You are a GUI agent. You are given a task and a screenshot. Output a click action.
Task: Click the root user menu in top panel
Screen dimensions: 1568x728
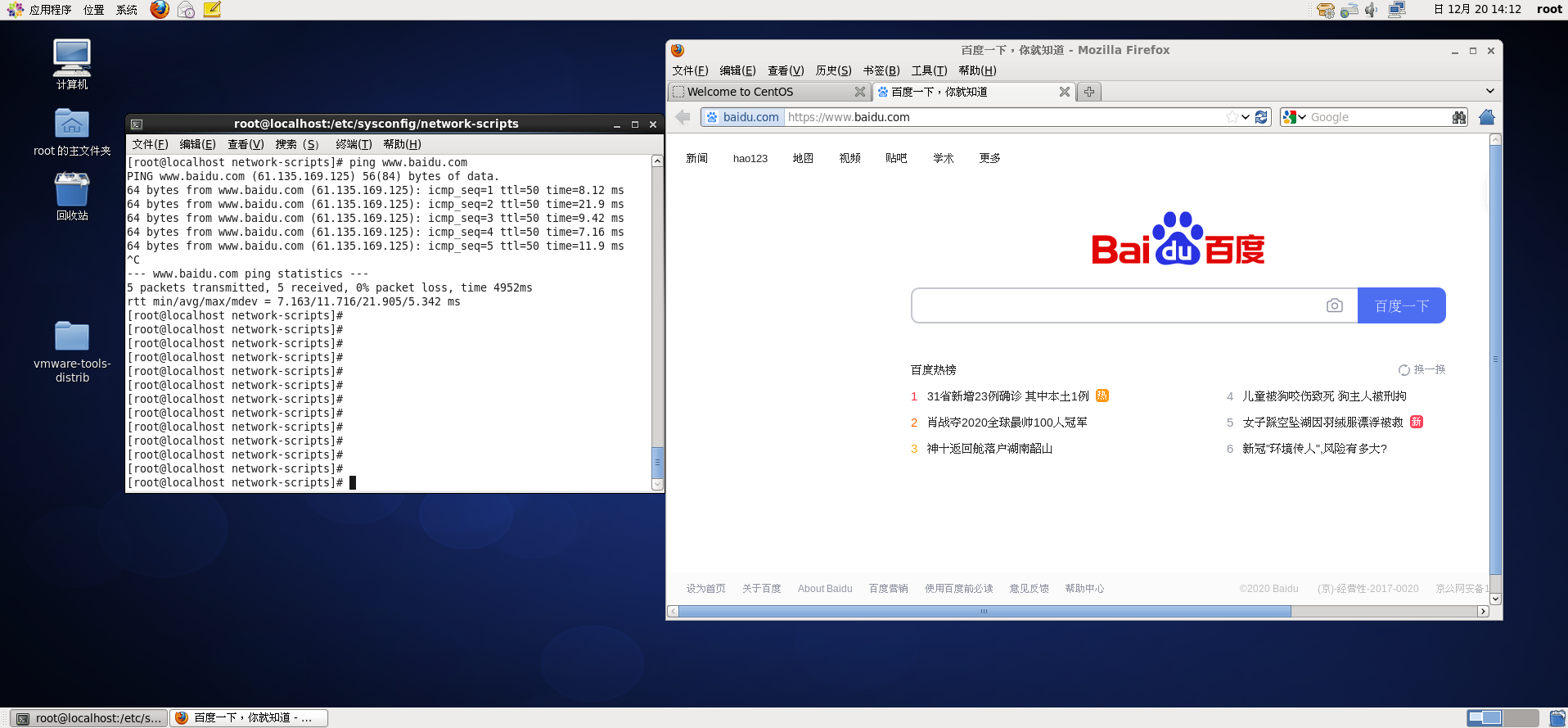coord(1549,10)
